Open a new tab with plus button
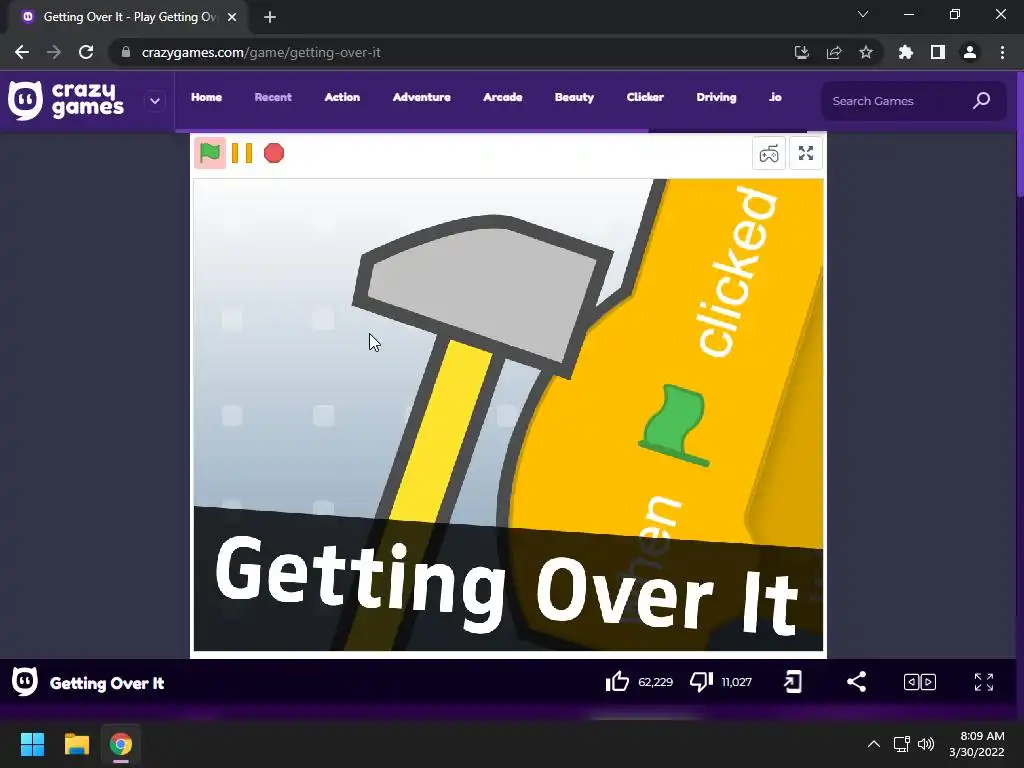This screenshot has width=1024, height=768. [x=270, y=17]
